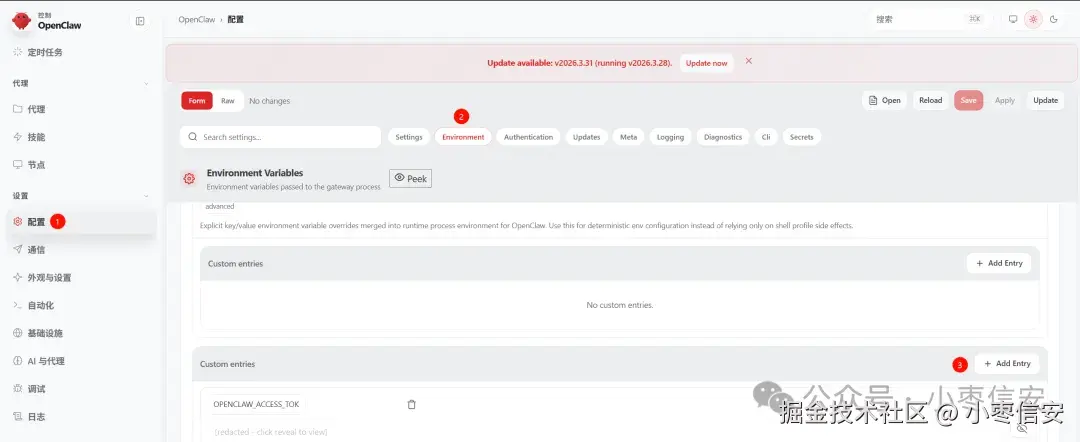Click the No custom entries text

point(620,305)
